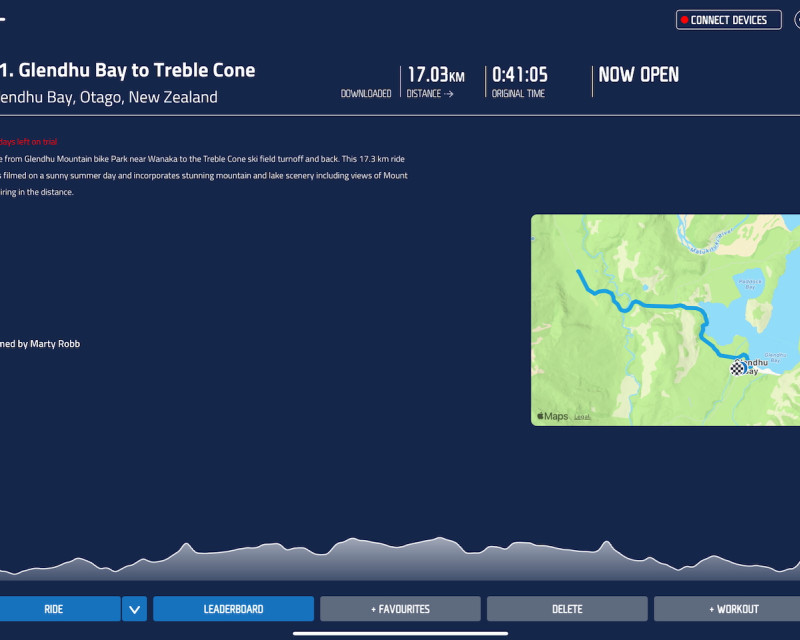Click the elevation profile graph
Viewport: 800px width, 640px height.
click(400, 560)
